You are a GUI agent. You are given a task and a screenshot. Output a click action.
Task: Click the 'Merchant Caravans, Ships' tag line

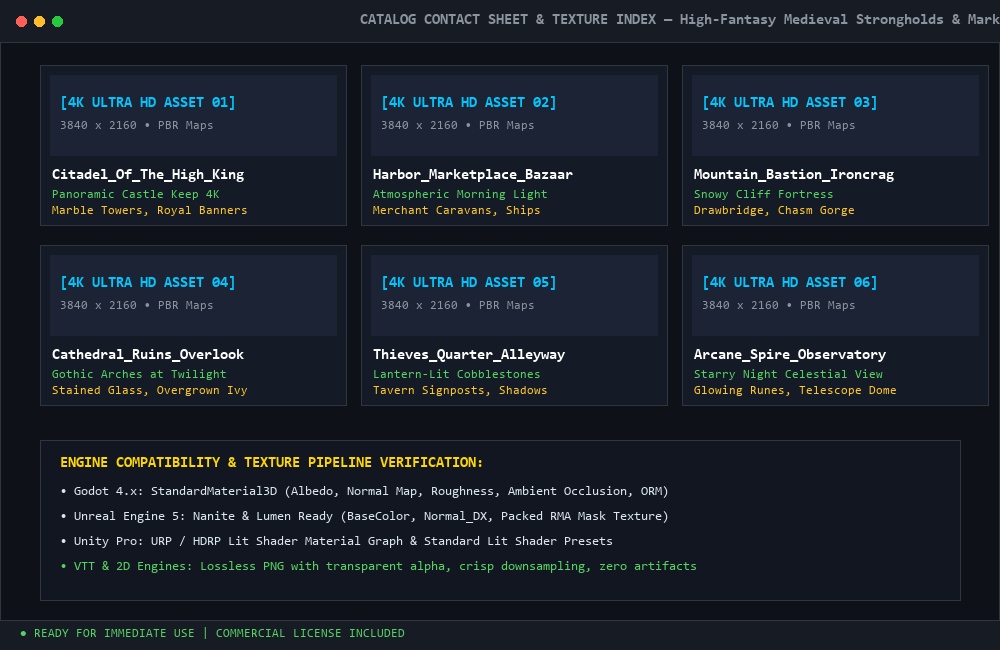click(457, 210)
